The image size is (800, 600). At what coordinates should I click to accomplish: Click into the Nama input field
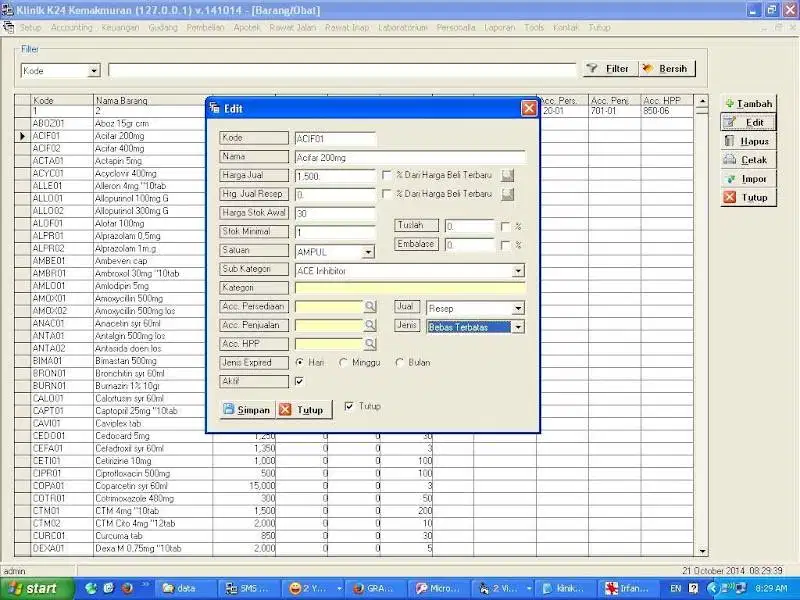410,158
